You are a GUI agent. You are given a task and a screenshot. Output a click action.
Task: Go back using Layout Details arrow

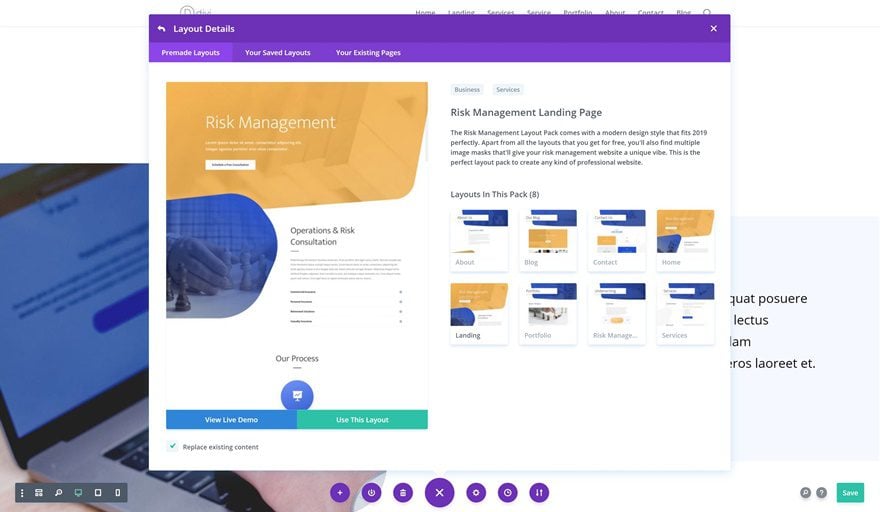click(162, 29)
